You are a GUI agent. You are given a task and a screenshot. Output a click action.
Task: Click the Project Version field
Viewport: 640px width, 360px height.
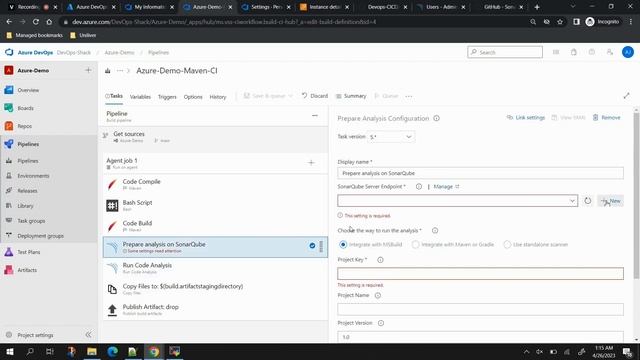[x=480, y=337]
